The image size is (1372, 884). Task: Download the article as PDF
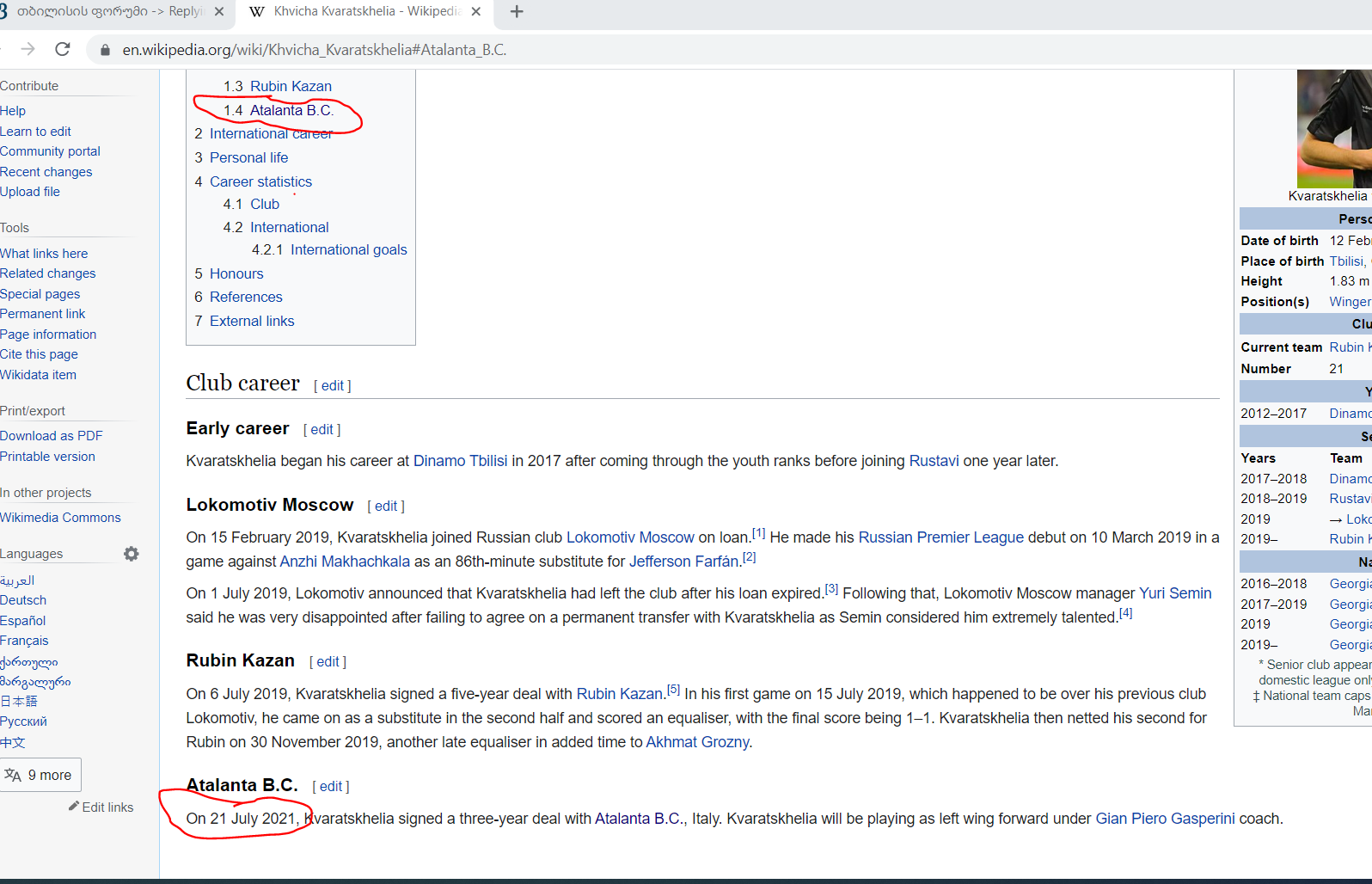[51, 436]
